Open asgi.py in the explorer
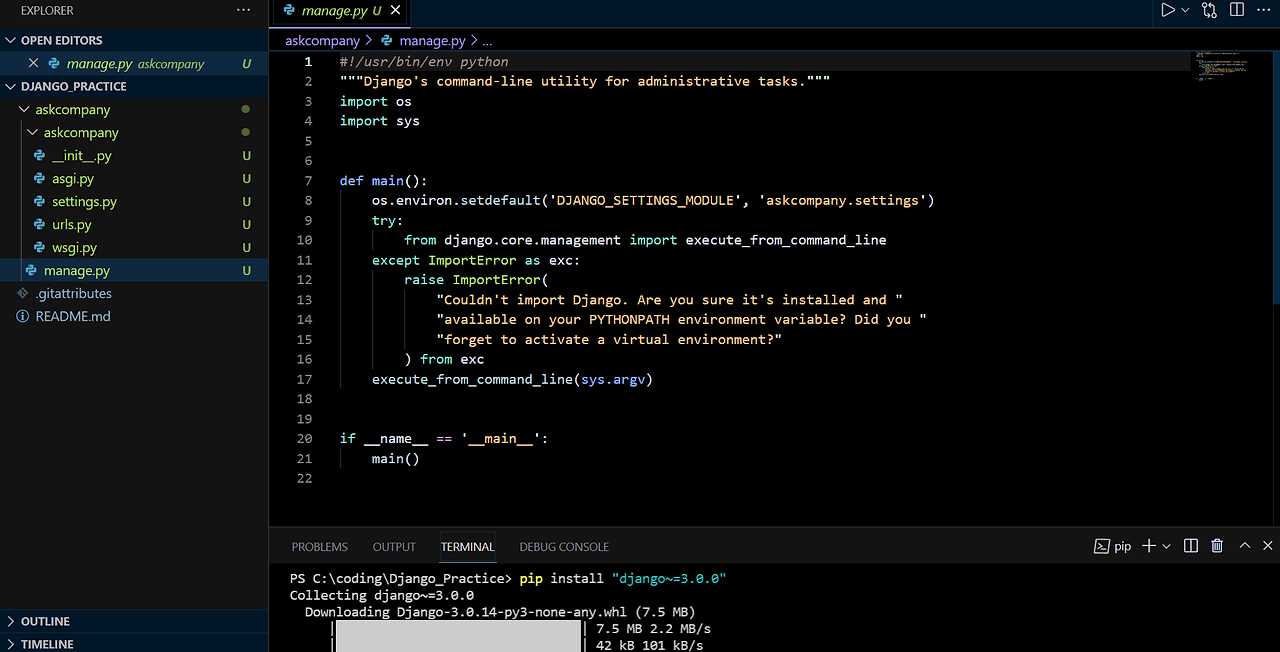 73,178
